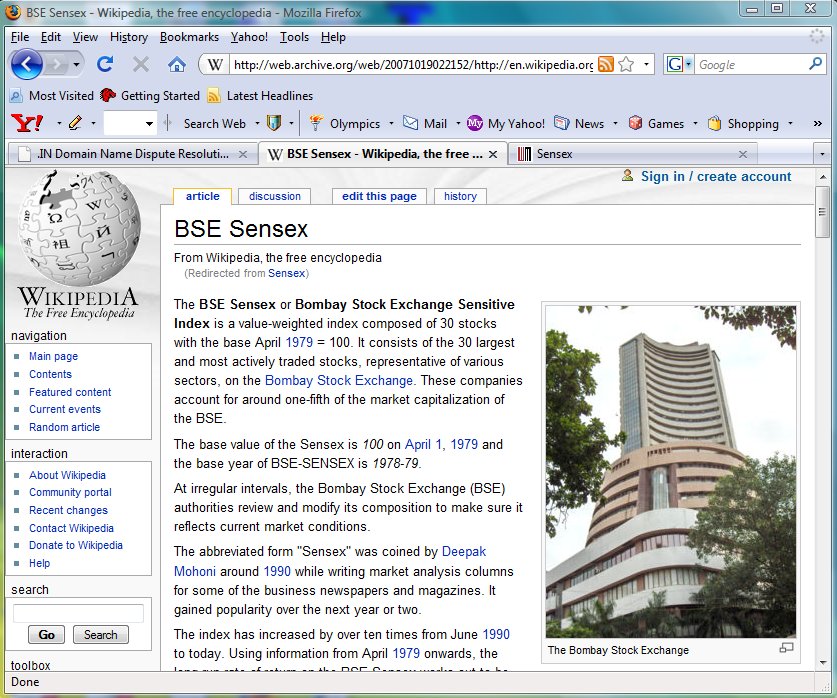
Task: Click the Yahoo toolbar pencil icon
Action: [75, 123]
